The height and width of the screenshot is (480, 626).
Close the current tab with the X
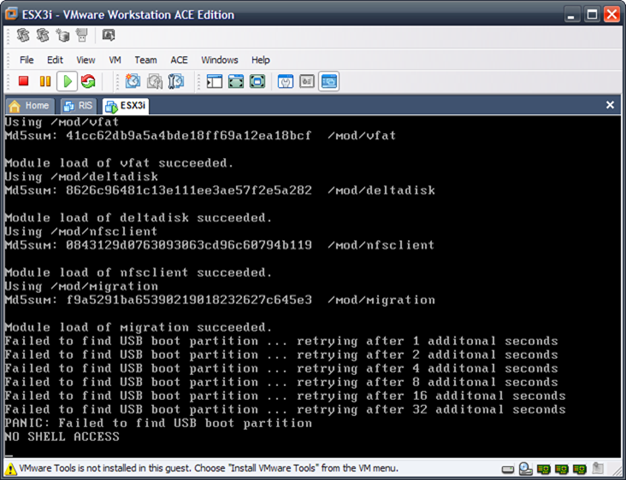click(x=610, y=105)
